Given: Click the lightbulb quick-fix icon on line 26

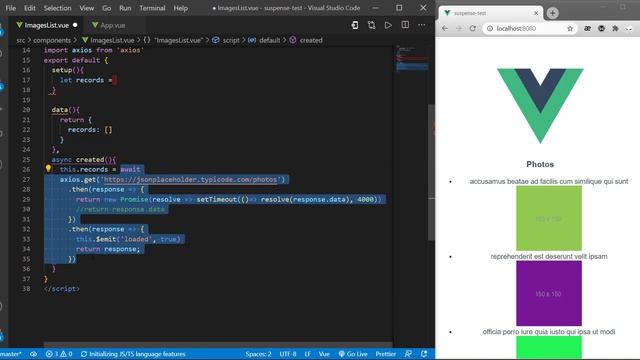Looking at the screenshot, I should coord(48,169).
